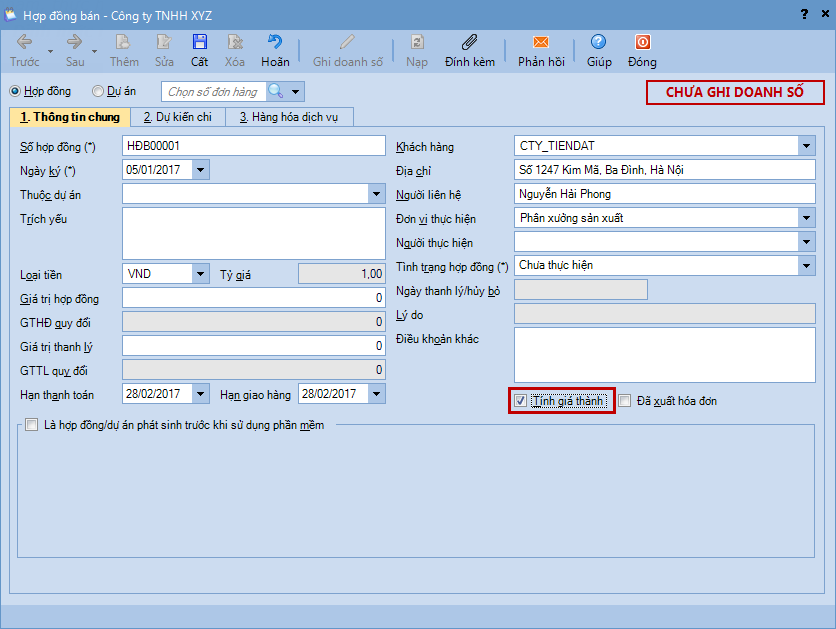Click the Cất save icon
Viewport: 836px width, 629px height.
(200, 43)
